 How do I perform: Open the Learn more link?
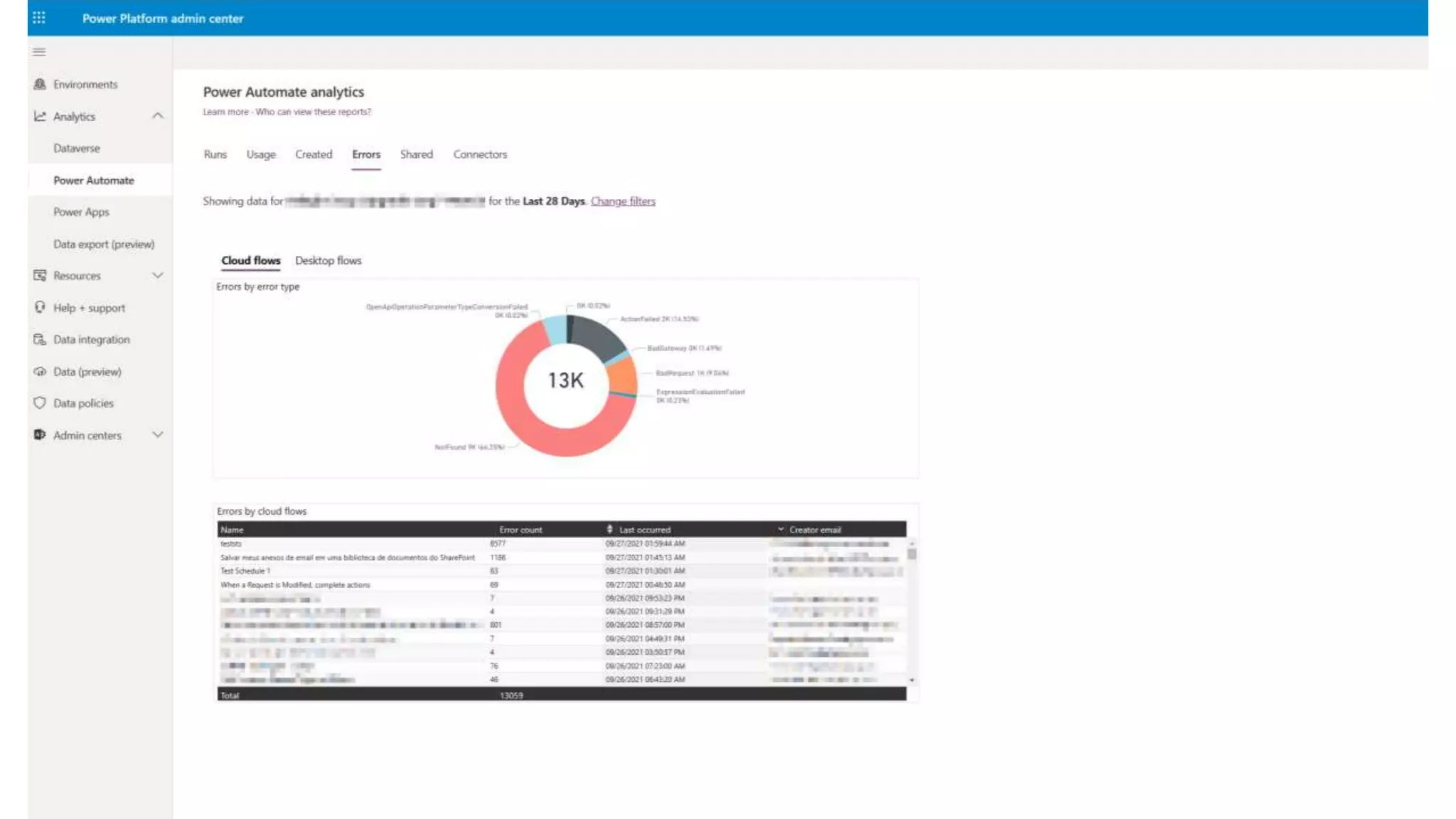click(225, 112)
